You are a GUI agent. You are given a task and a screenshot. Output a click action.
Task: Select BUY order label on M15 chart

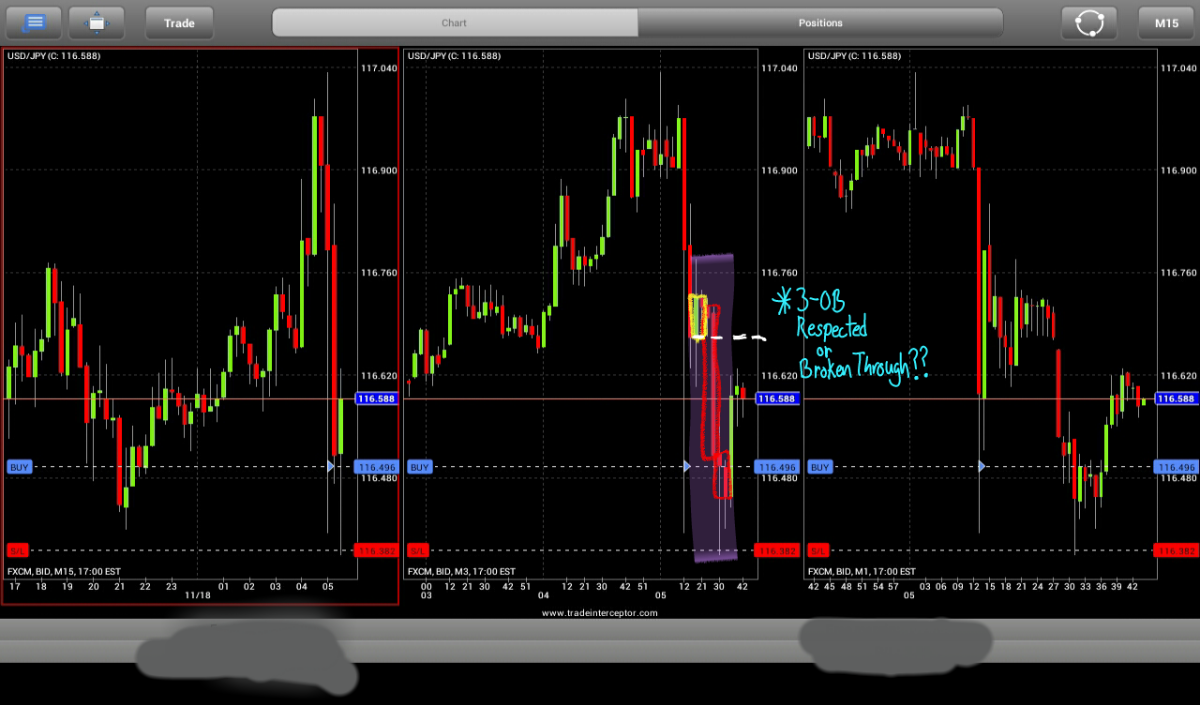click(x=18, y=467)
